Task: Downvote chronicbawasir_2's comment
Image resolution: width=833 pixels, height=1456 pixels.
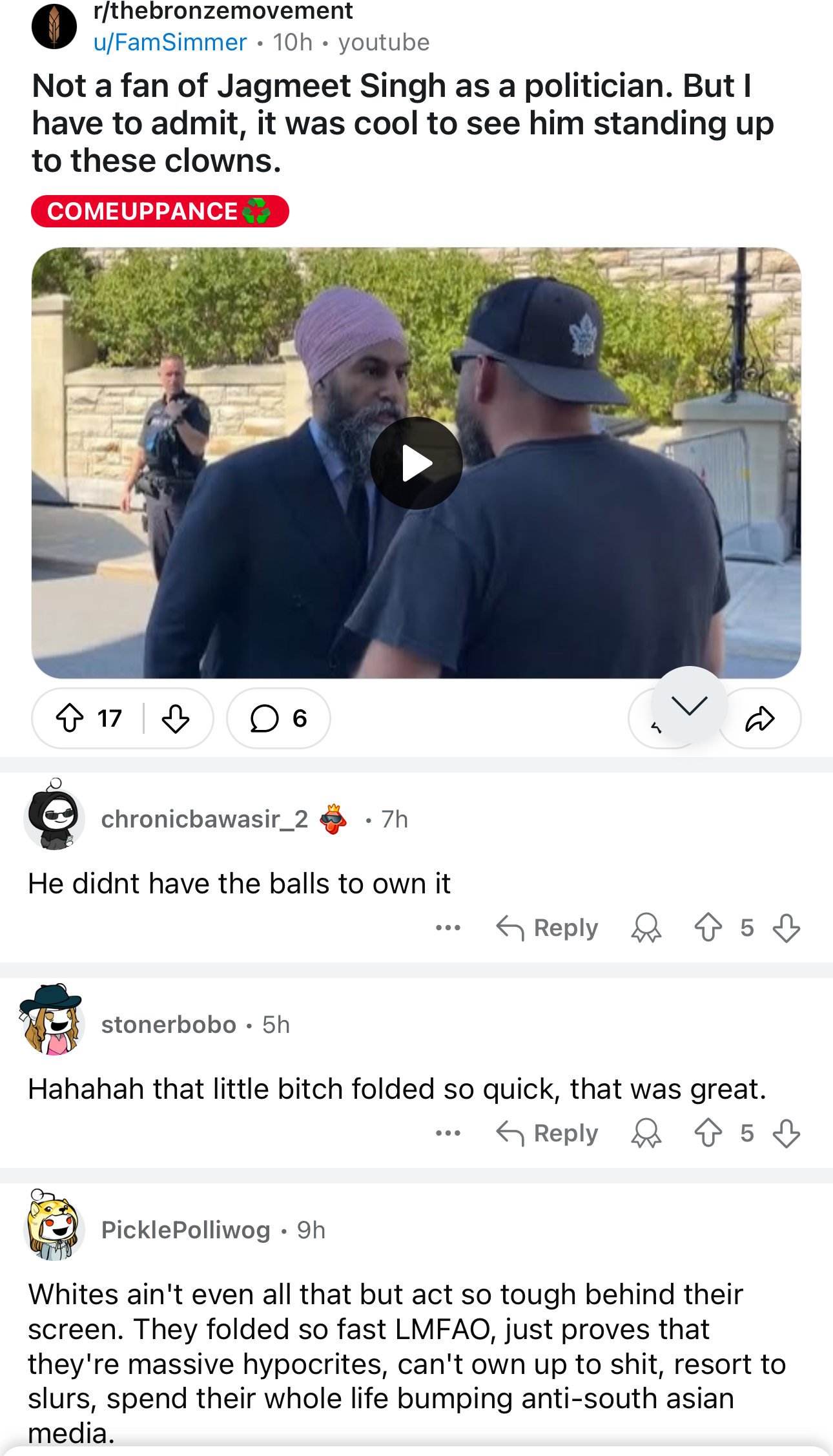Action: point(786,928)
